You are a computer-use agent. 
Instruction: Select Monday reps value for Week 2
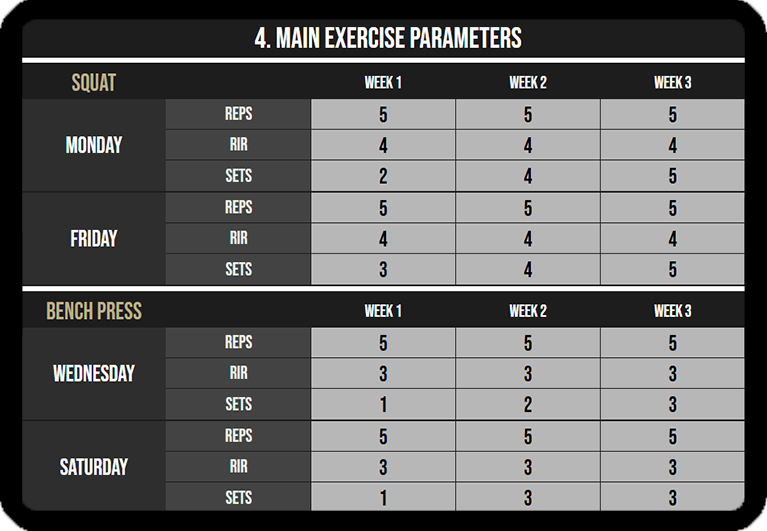(528, 114)
